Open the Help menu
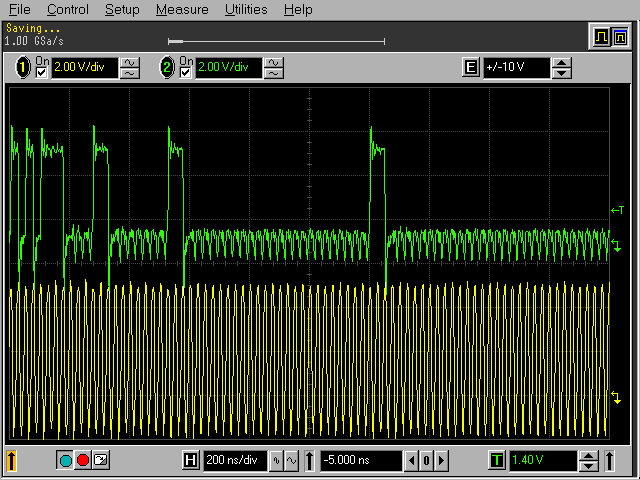 pyautogui.click(x=298, y=9)
